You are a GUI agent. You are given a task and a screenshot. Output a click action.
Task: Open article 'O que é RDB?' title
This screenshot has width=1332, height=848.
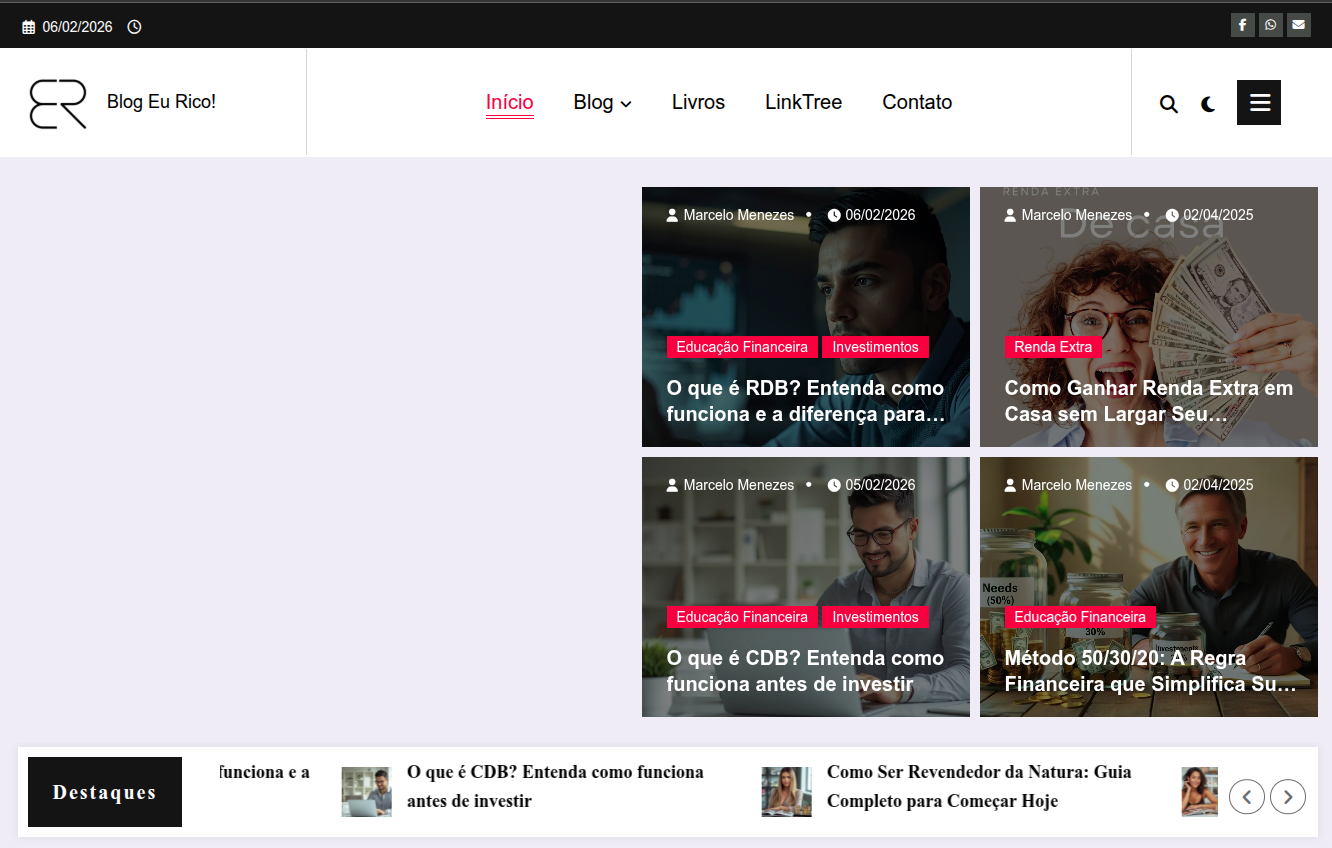click(x=805, y=400)
